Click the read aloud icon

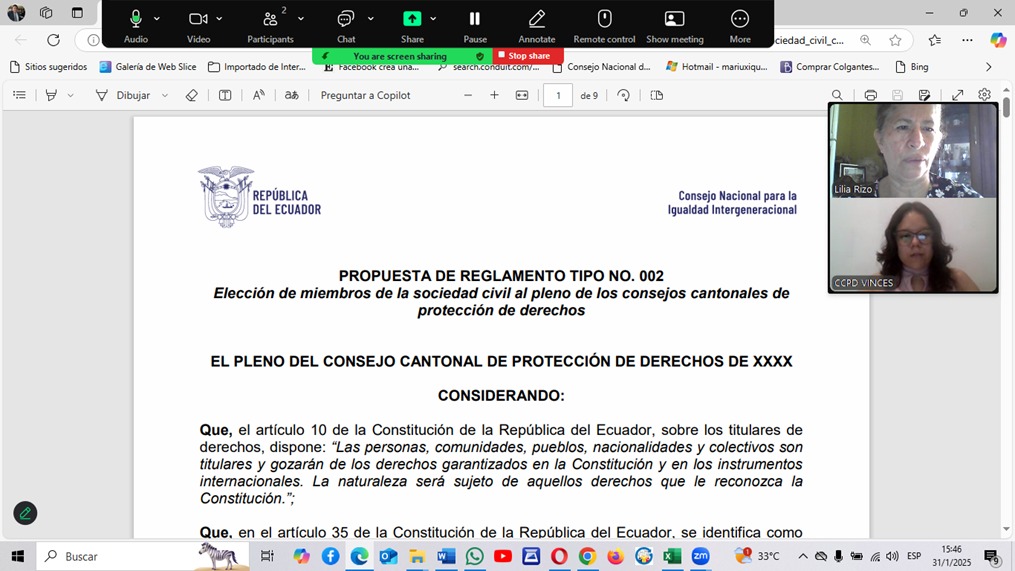(258, 95)
